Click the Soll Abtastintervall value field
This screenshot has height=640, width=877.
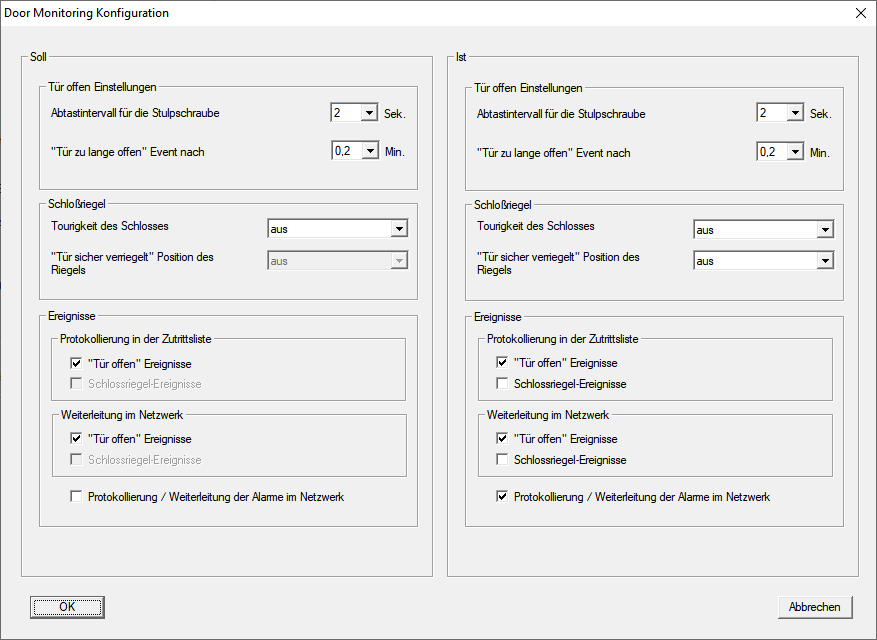pos(345,113)
